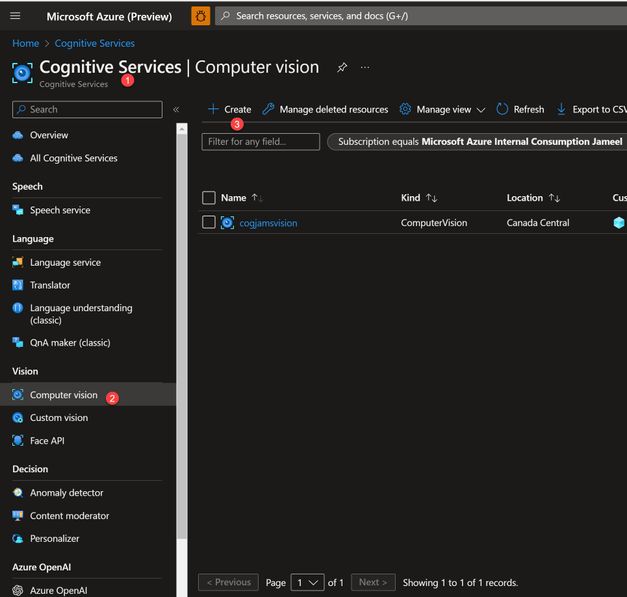Click the Create button
This screenshot has height=597, width=627.
(230, 109)
